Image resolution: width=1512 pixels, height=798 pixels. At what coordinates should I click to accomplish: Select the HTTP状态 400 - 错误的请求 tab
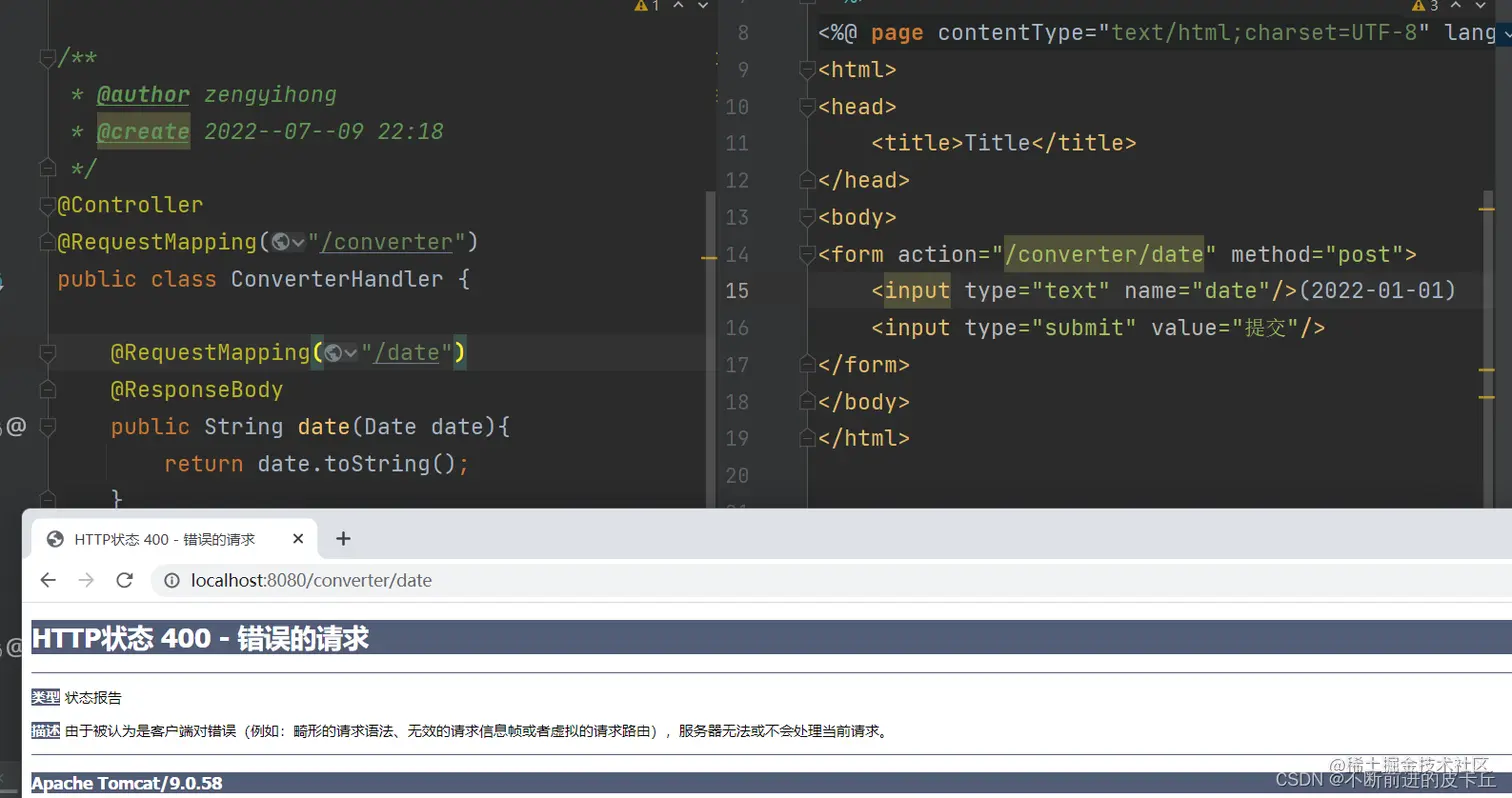point(175,539)
